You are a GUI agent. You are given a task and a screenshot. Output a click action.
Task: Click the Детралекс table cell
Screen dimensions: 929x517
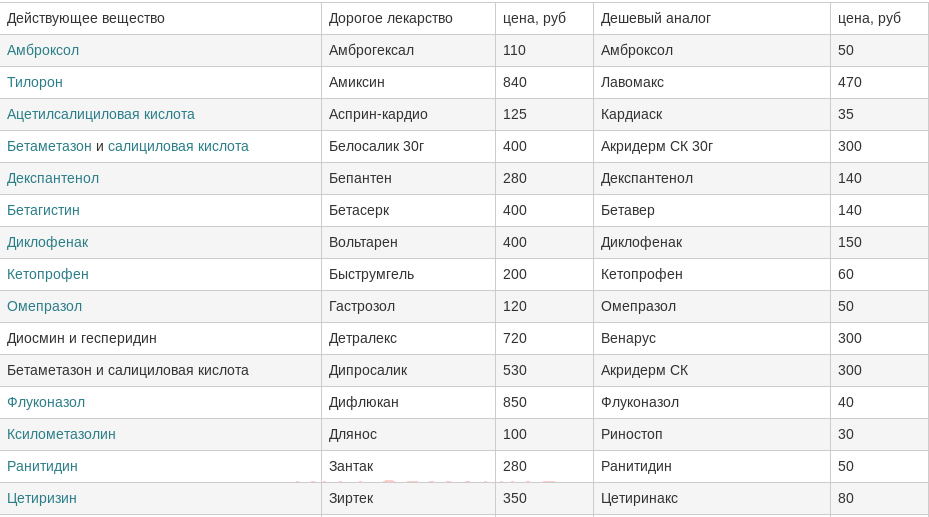coord(408,338)
